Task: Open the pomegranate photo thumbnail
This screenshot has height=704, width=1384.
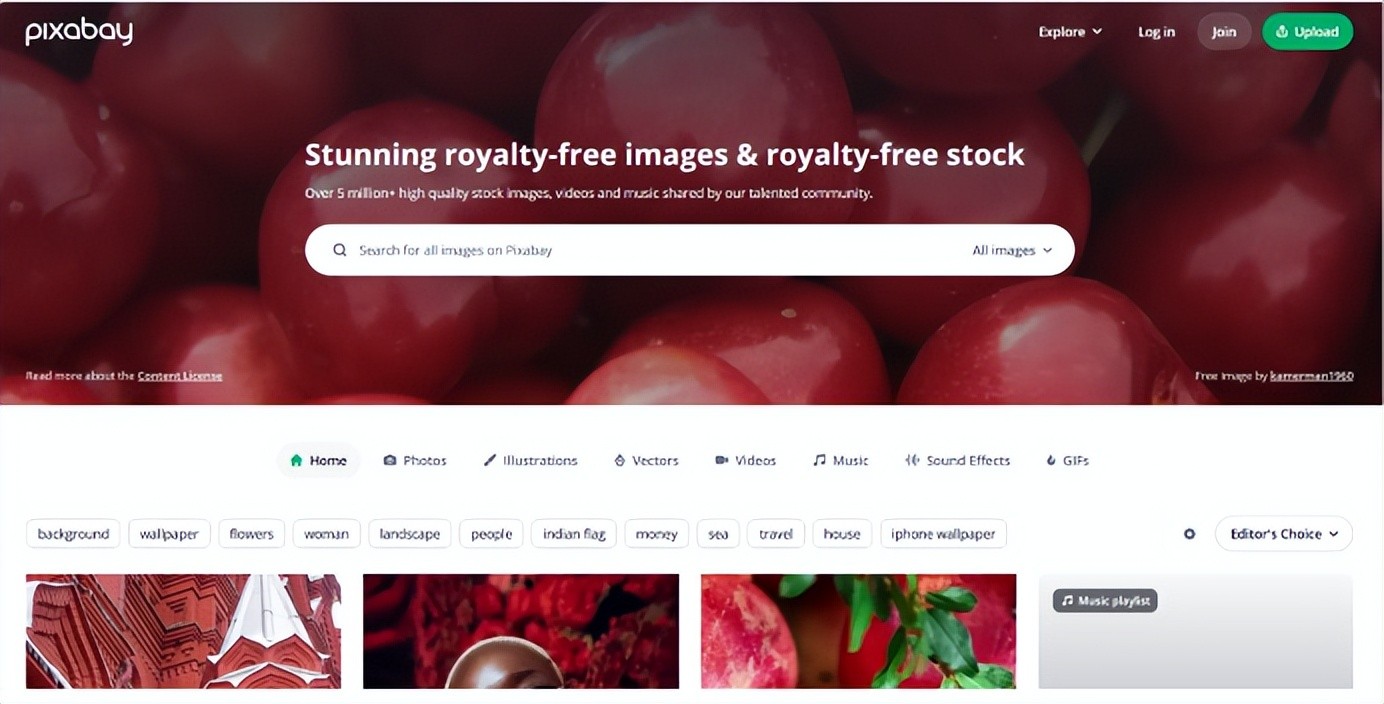Action: coord(858,631)
